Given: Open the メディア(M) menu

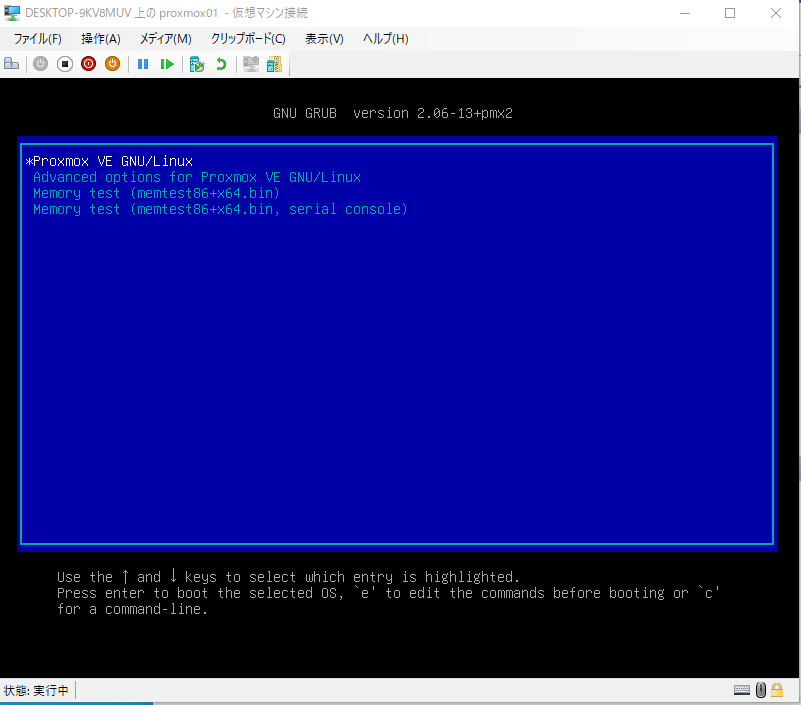Looking at the screenshot, I should [x=165, y=38].
